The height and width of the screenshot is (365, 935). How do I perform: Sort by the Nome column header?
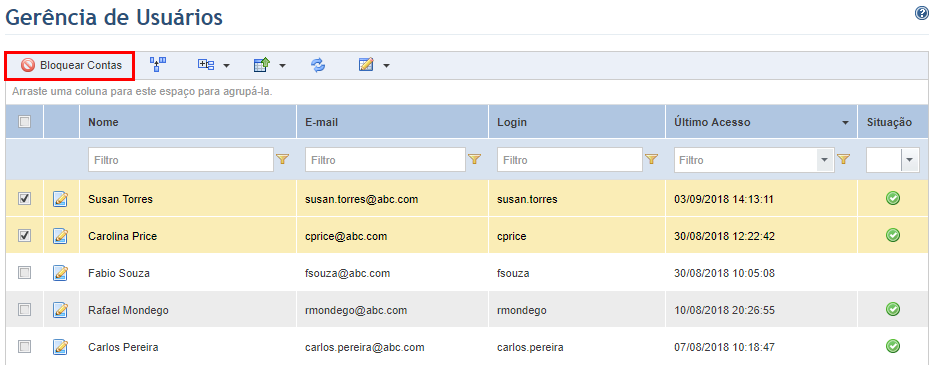tap(188, 122)
